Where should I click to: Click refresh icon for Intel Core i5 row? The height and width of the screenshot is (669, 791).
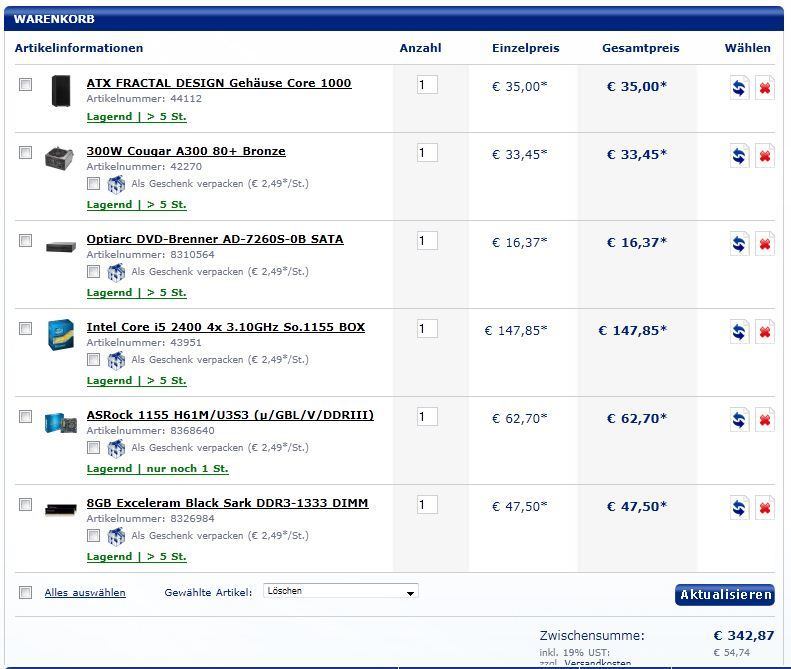pyautogui.click(x=739, y=332)
